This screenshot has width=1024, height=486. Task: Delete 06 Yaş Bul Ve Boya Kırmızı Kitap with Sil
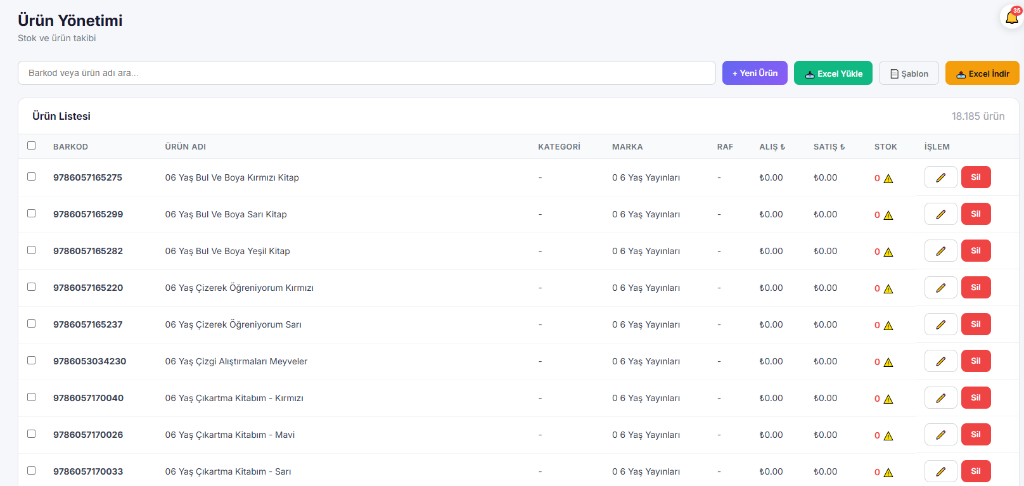tap(976, 177)
